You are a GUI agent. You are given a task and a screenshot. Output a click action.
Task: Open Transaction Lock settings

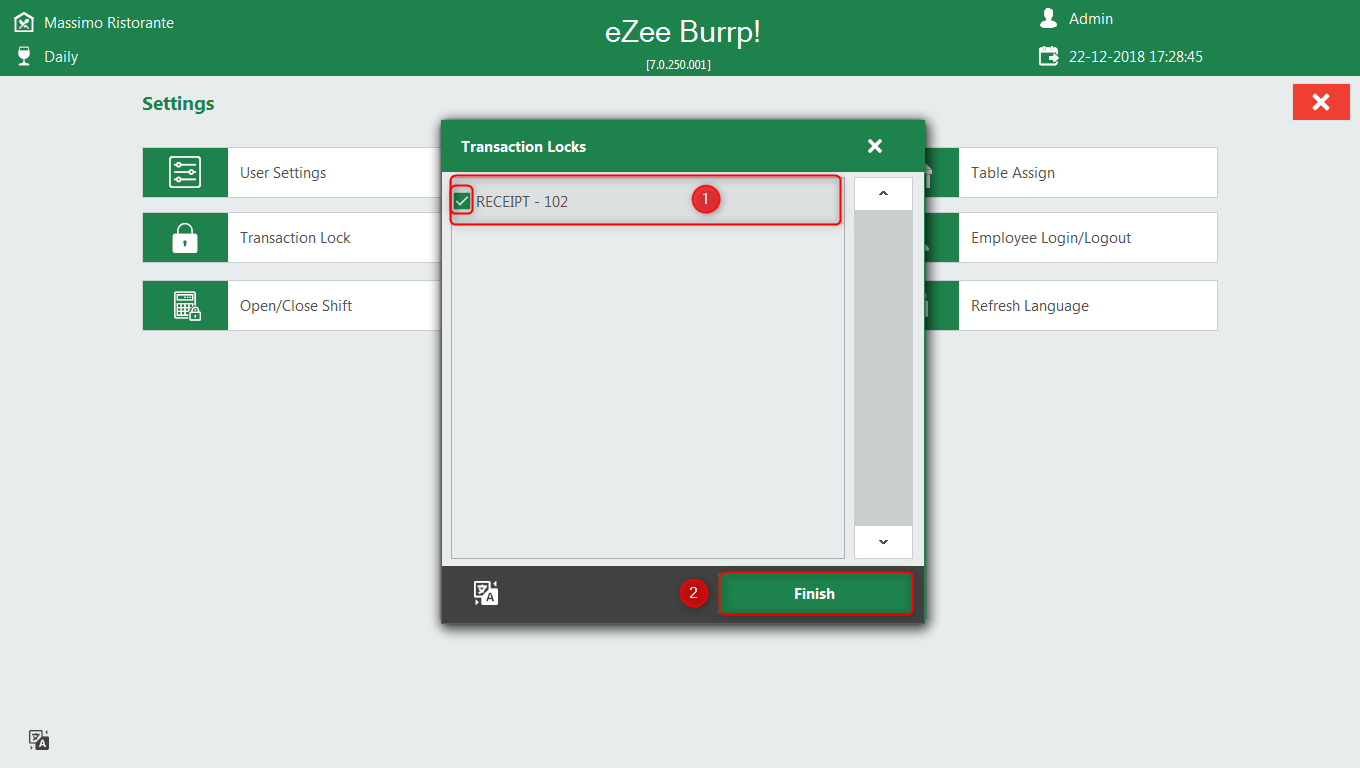point(292,238)
